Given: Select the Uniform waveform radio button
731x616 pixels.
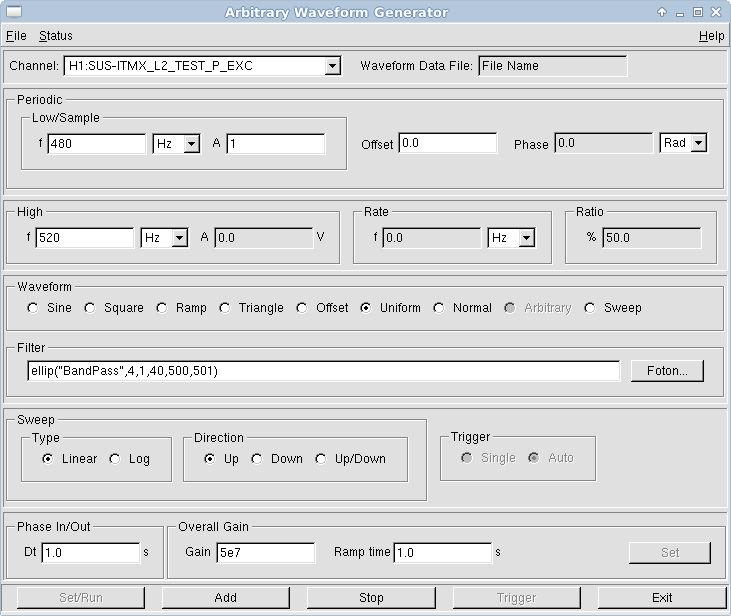Looking at the screenshot, I should click(x=366, y=308).
